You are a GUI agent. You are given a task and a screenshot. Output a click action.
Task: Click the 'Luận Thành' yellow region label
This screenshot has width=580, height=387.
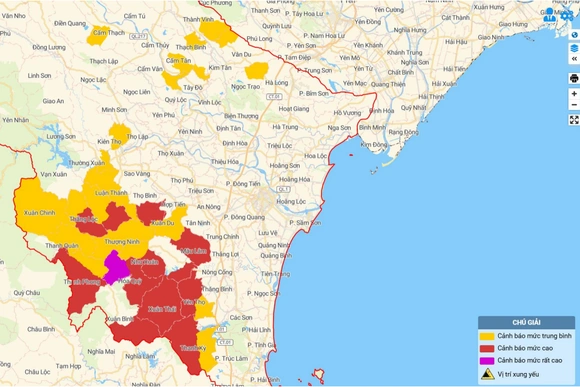111,193
